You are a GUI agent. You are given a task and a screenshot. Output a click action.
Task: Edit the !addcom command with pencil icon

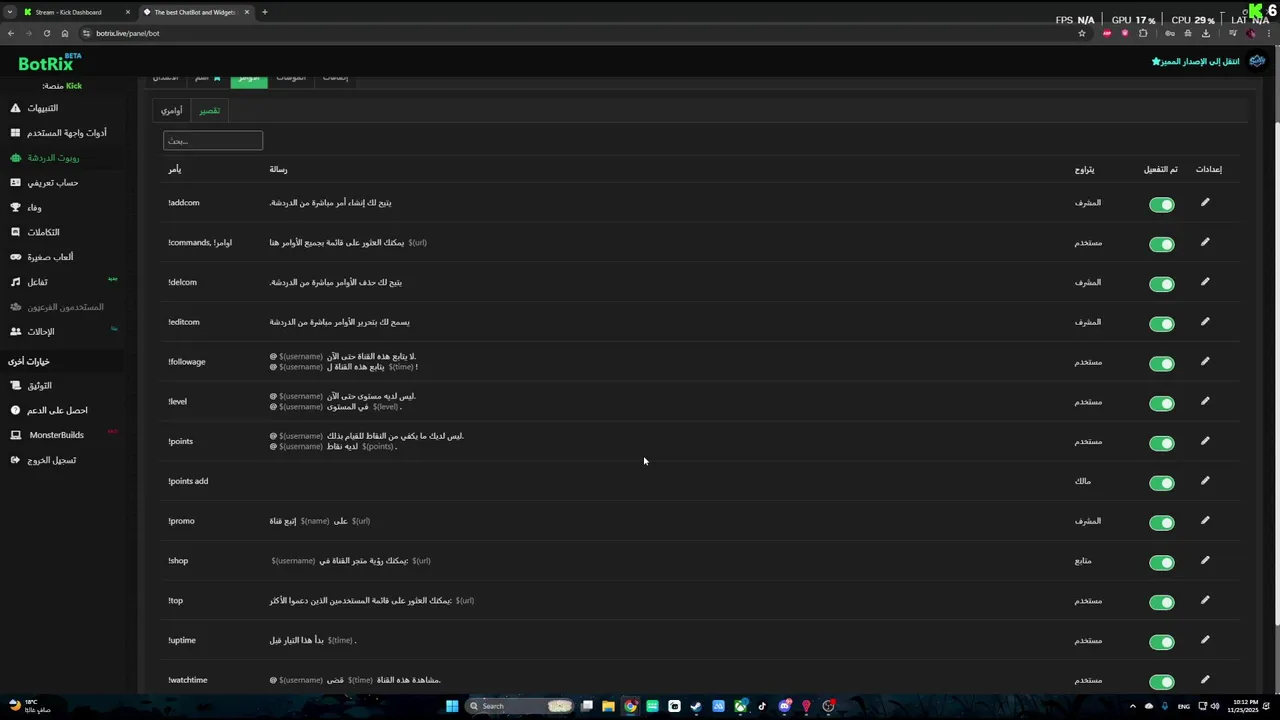(1205, 202)
